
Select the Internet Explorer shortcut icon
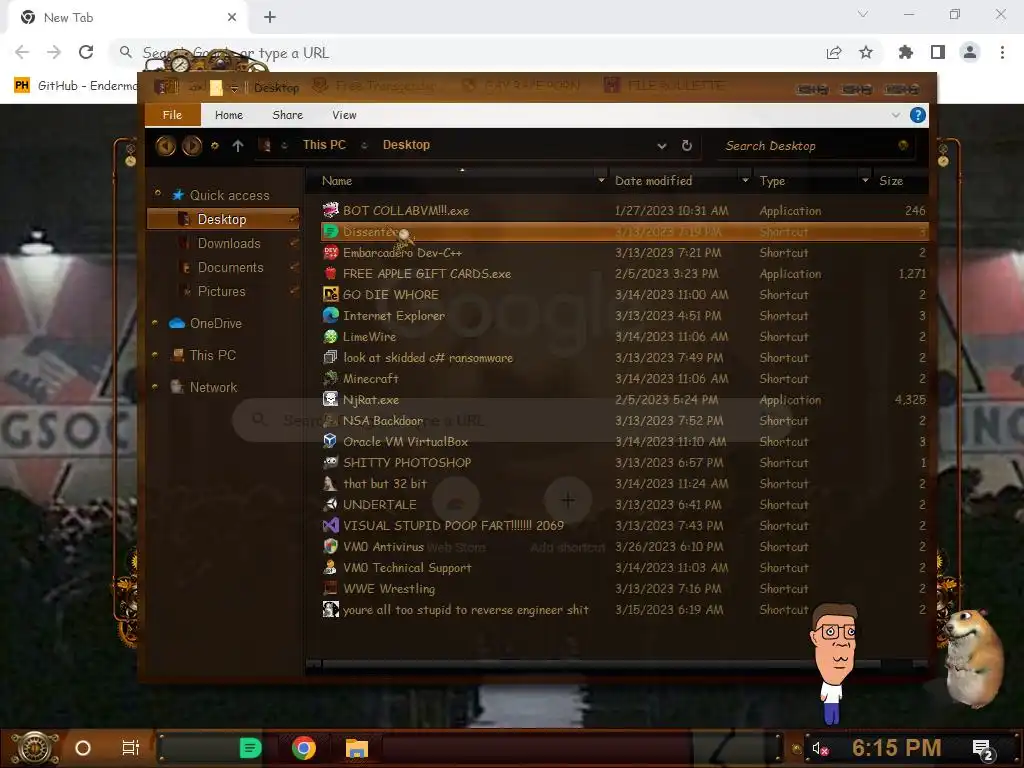pyautogui.click(x=330, y=315)
